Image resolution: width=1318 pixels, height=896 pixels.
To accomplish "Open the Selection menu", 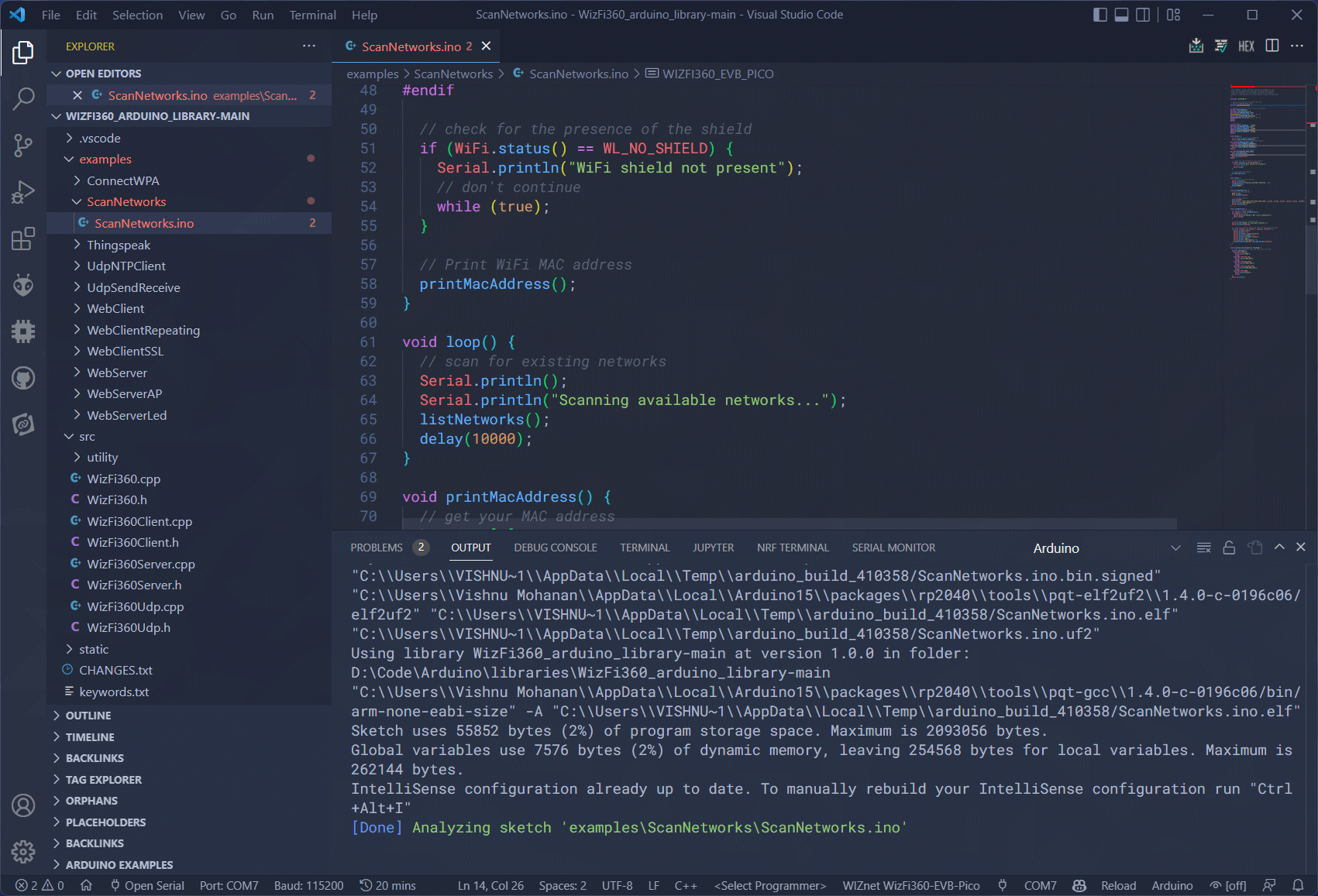I will point(137,15).
